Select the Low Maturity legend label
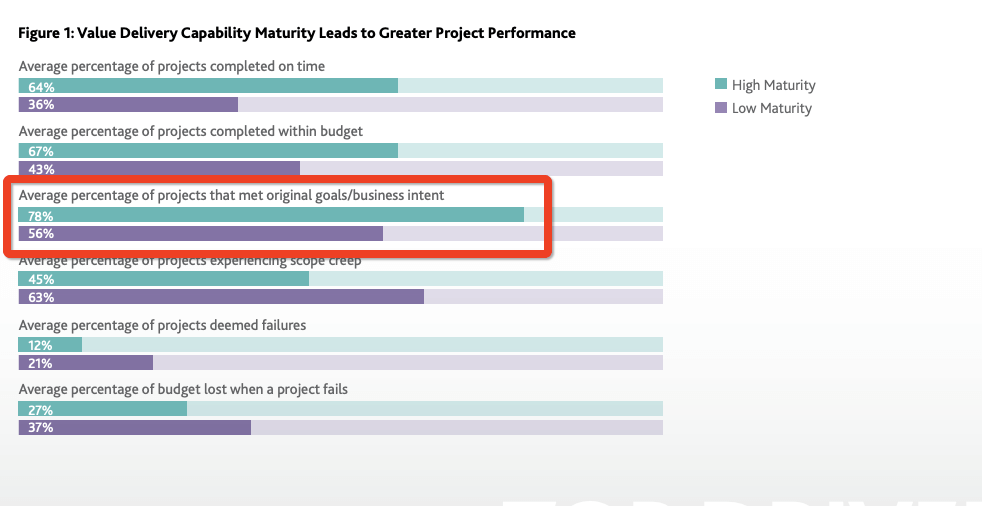 point(771,108)
